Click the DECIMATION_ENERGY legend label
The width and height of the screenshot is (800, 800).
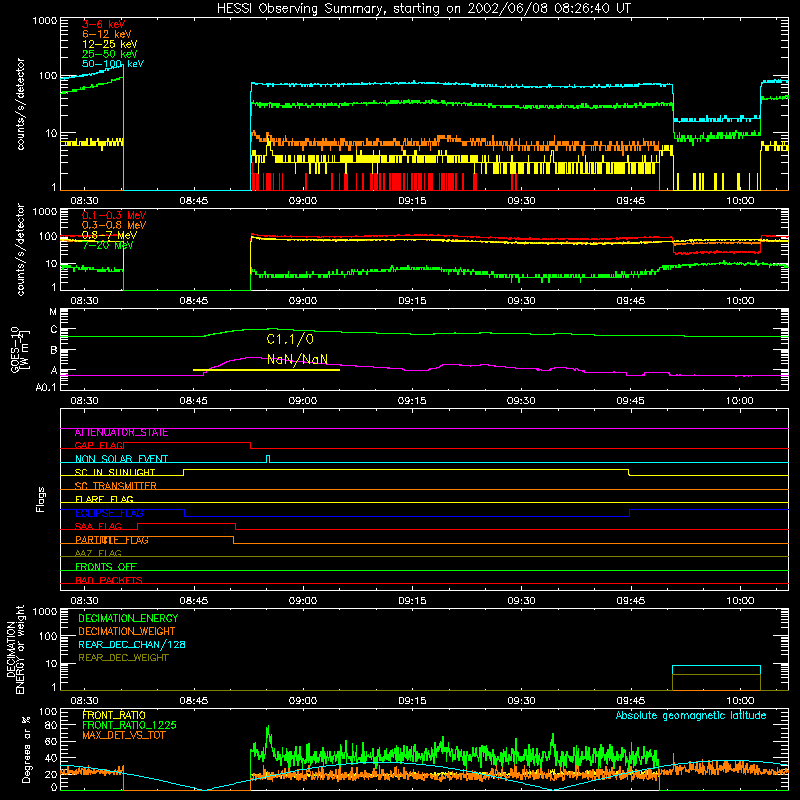click(x=128, y=618)
